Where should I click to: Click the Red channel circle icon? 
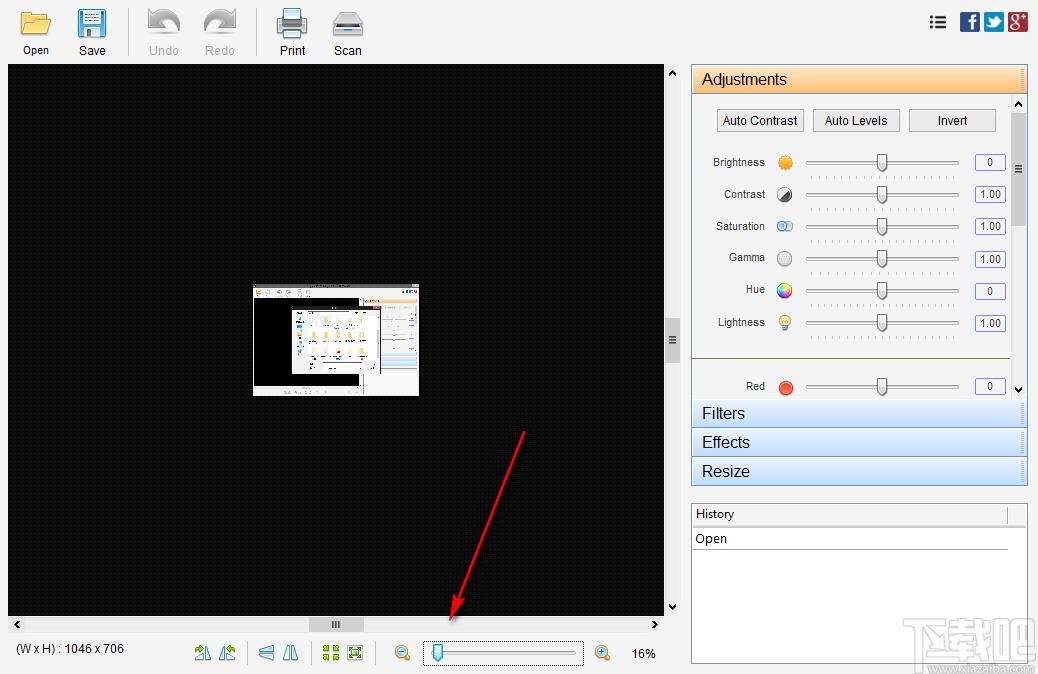(x=786, y=387)
